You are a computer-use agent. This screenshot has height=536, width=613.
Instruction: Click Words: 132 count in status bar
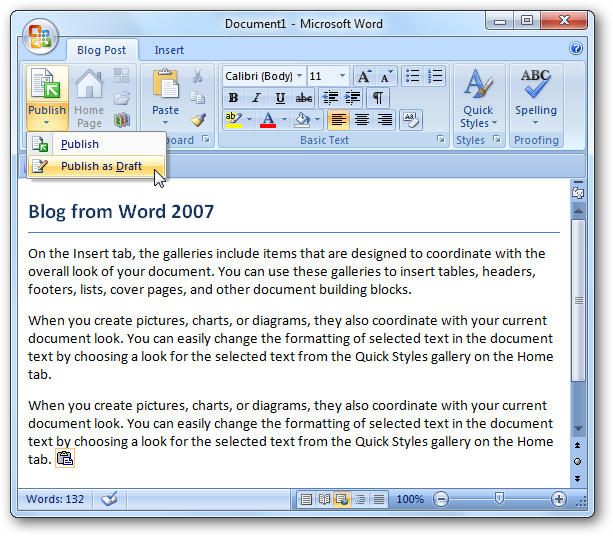click(55, 499)
